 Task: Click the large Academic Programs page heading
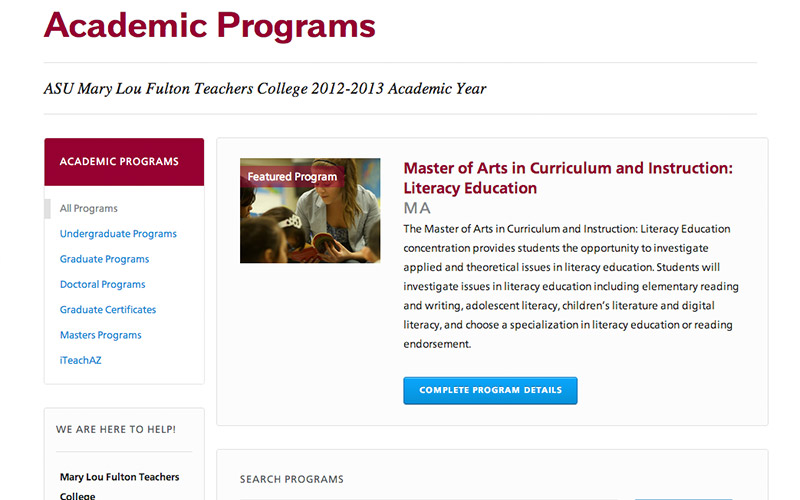[209, 25]
